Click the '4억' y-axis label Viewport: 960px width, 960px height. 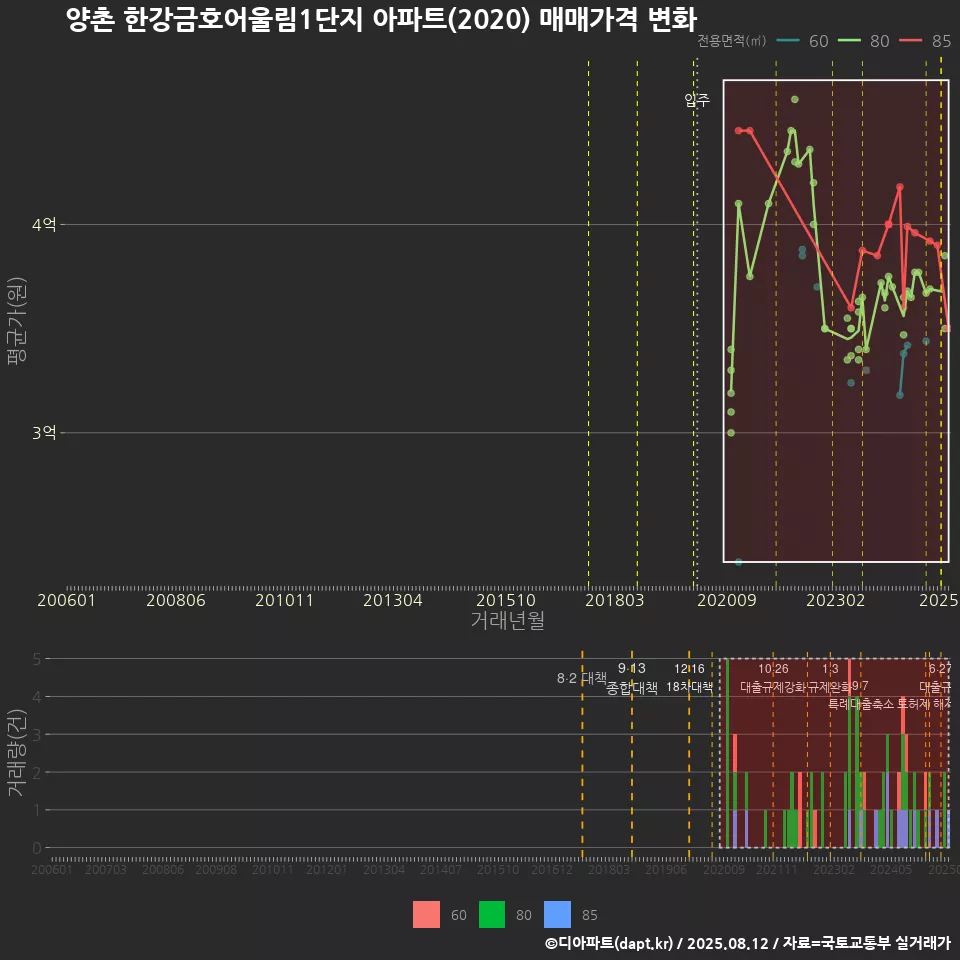pyautogui.click(x=44, y=225)
